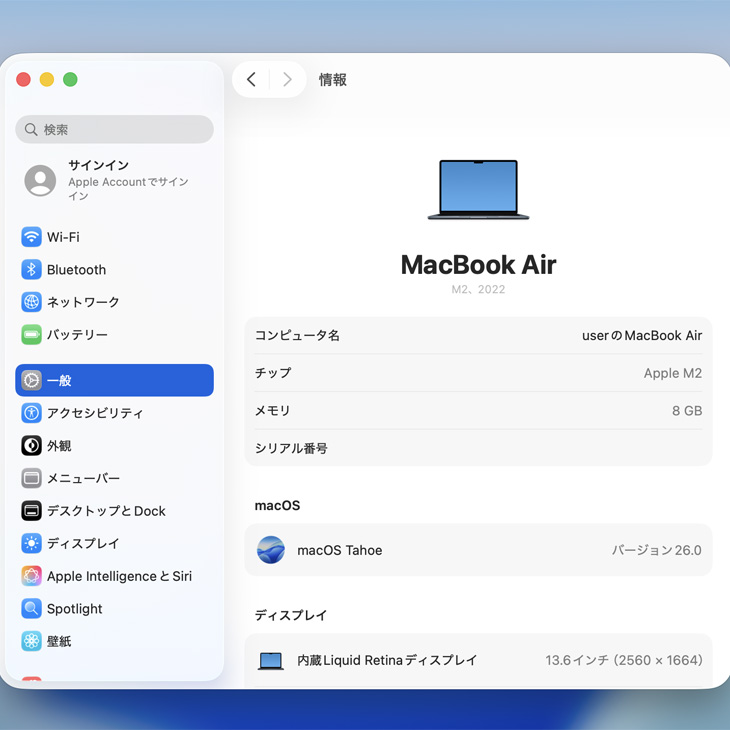Click the Wi-Fi icon in sidebar
Screen dimensions: 730x730
31,237
